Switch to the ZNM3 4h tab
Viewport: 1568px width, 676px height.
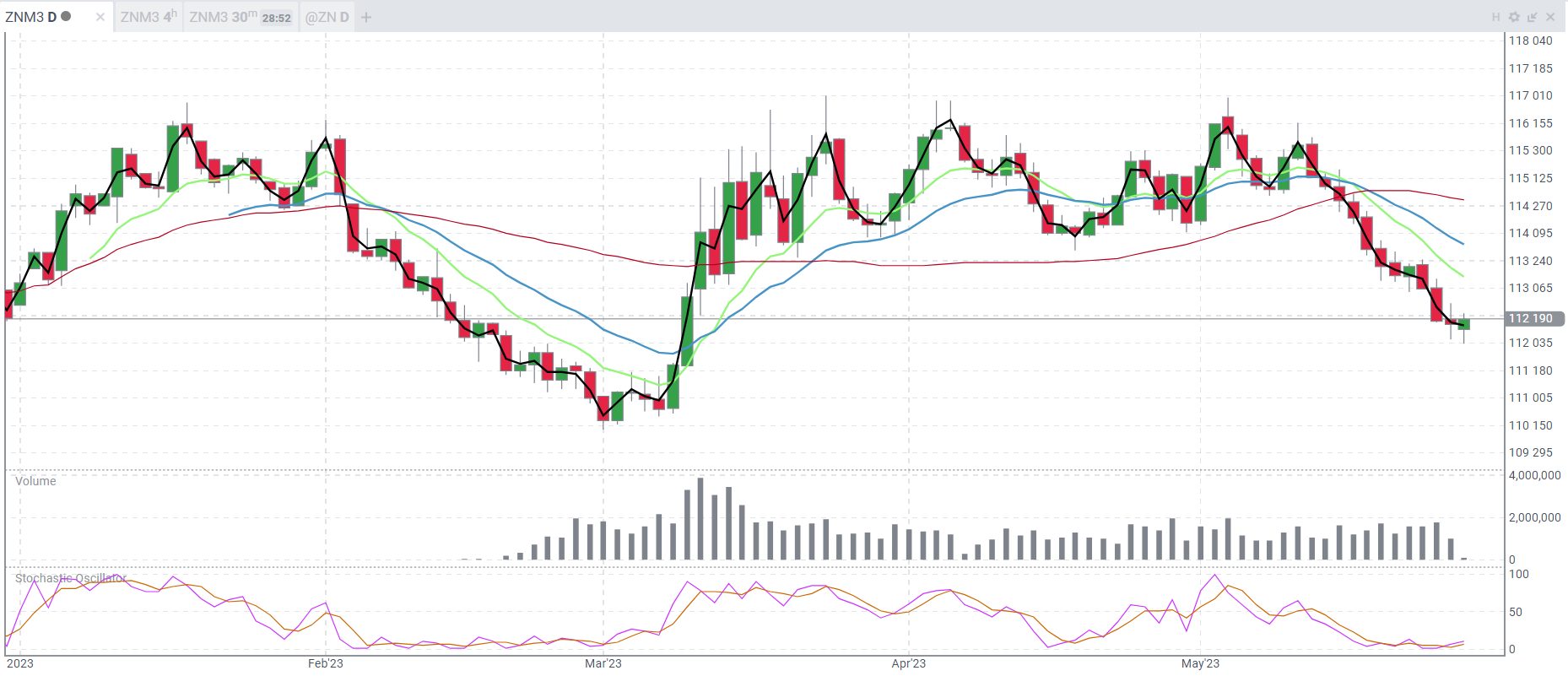click(x=148, y=17)
